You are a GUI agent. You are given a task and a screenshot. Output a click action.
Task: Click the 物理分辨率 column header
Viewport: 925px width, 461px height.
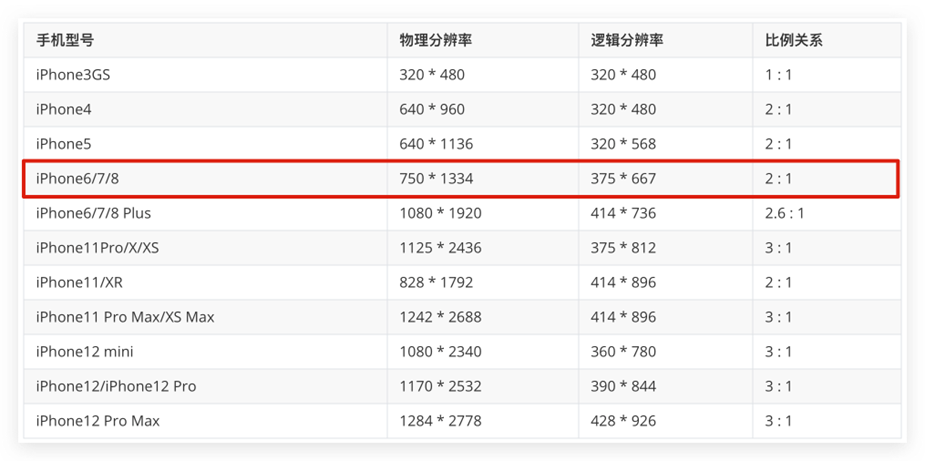(x=436, y=41)
